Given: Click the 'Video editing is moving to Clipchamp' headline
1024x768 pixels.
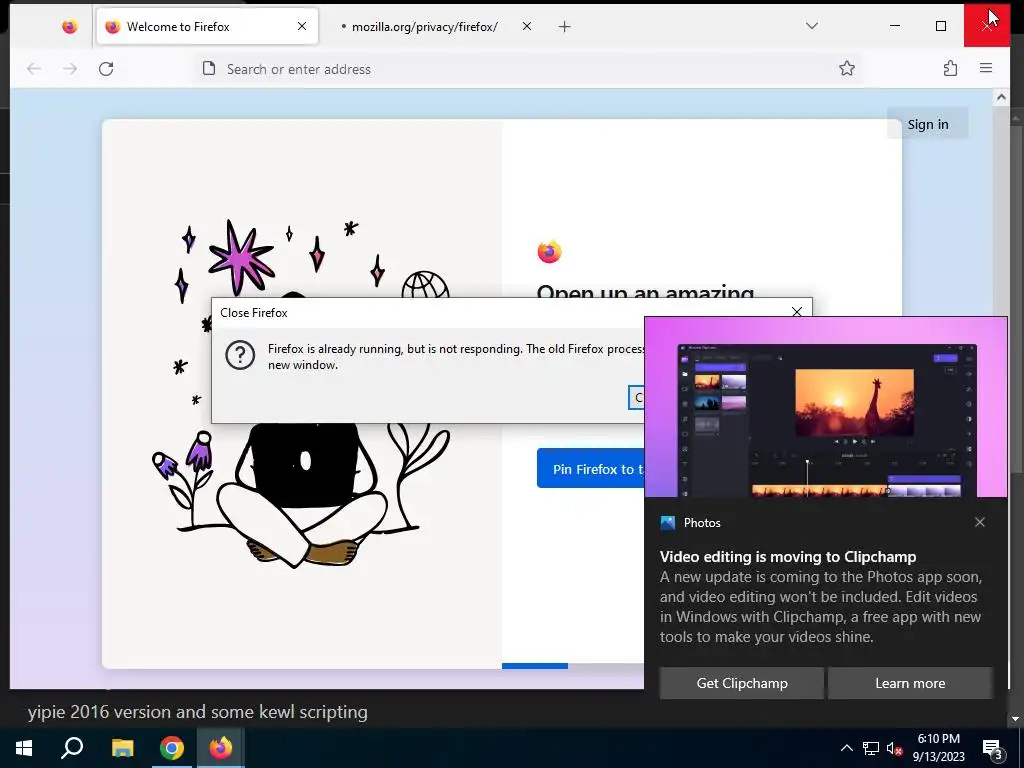Looking at the screenshot, I should click(x=788, y=556).
